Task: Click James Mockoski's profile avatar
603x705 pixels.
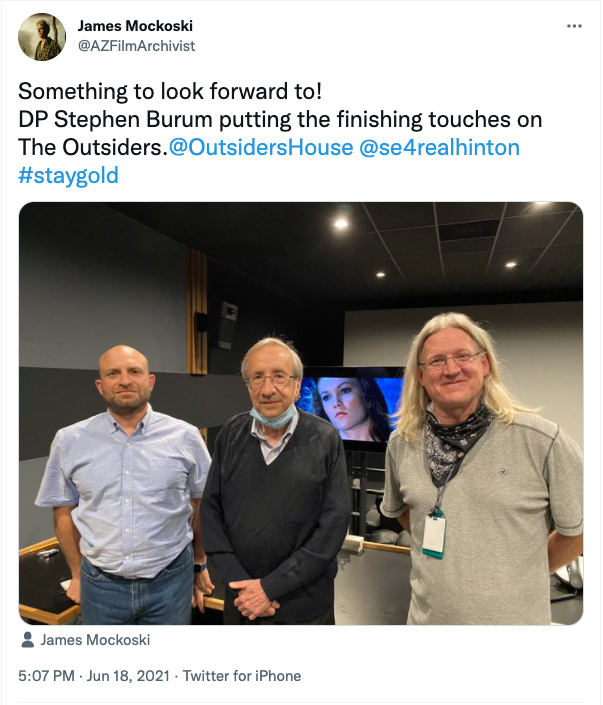Action: pyautogui.click(x=42, y=37)
